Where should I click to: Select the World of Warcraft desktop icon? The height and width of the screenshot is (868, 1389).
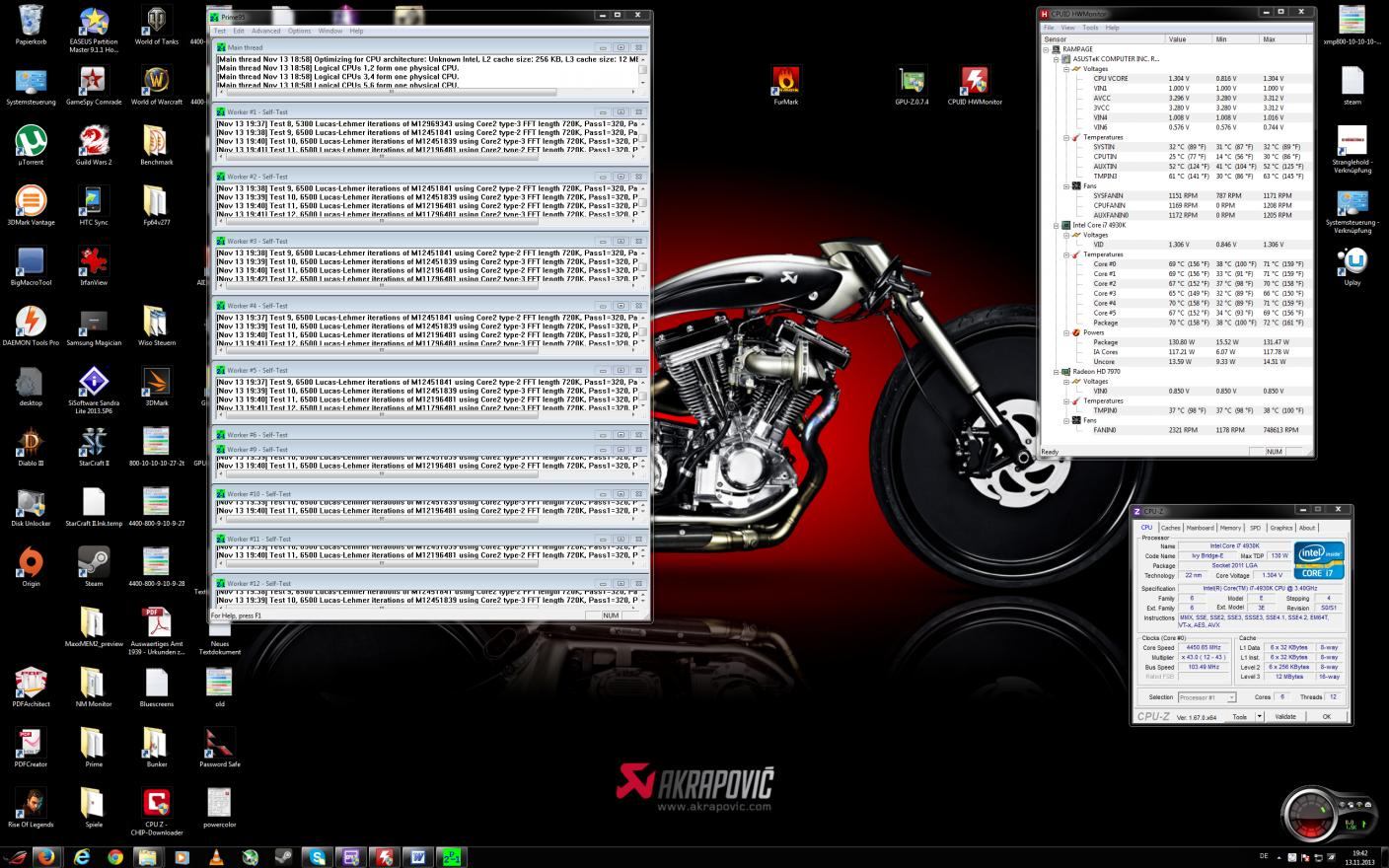pyautogui.click(x=157, y=86)
